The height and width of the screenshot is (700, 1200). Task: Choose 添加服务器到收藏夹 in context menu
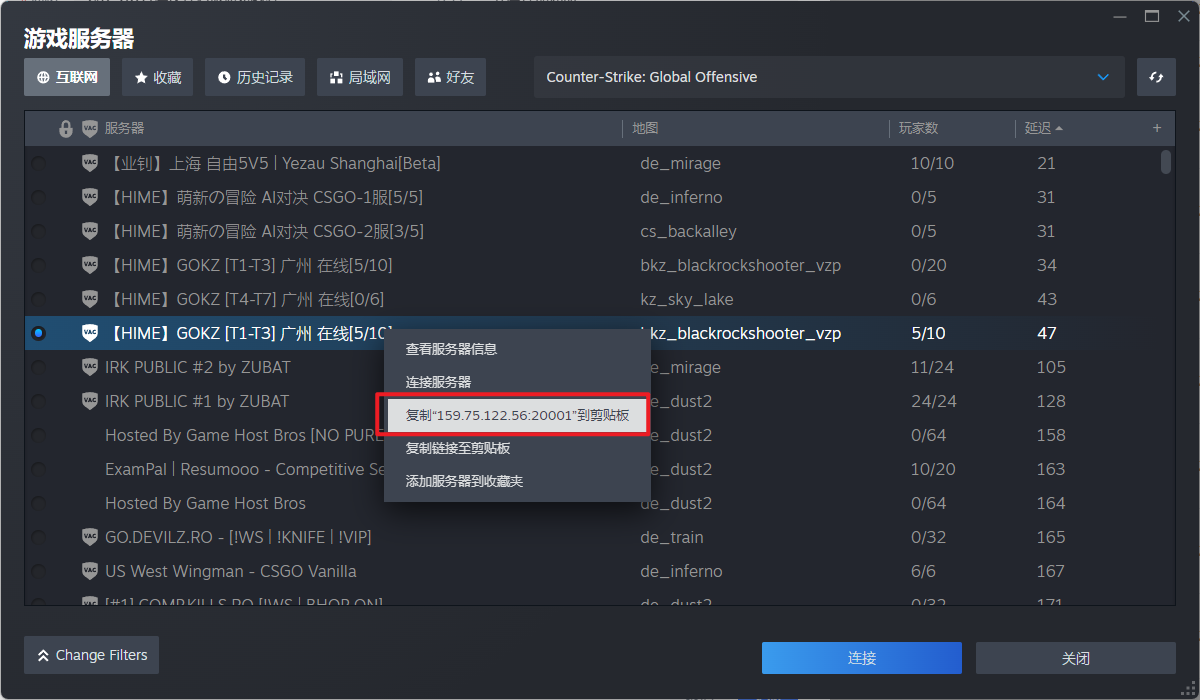464,481
